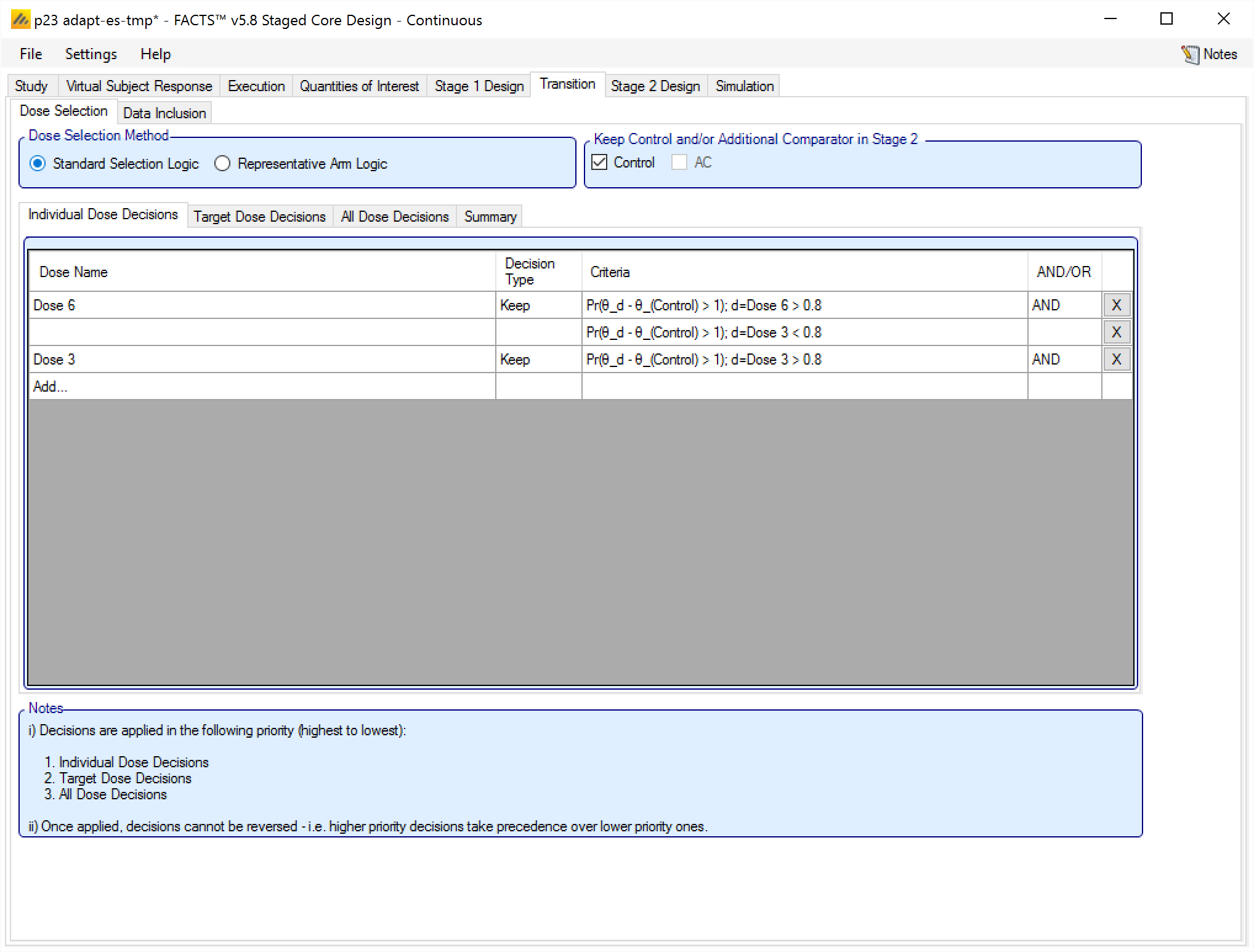Delete the Dose 3 Keep decision row

tap(1116, 359)
